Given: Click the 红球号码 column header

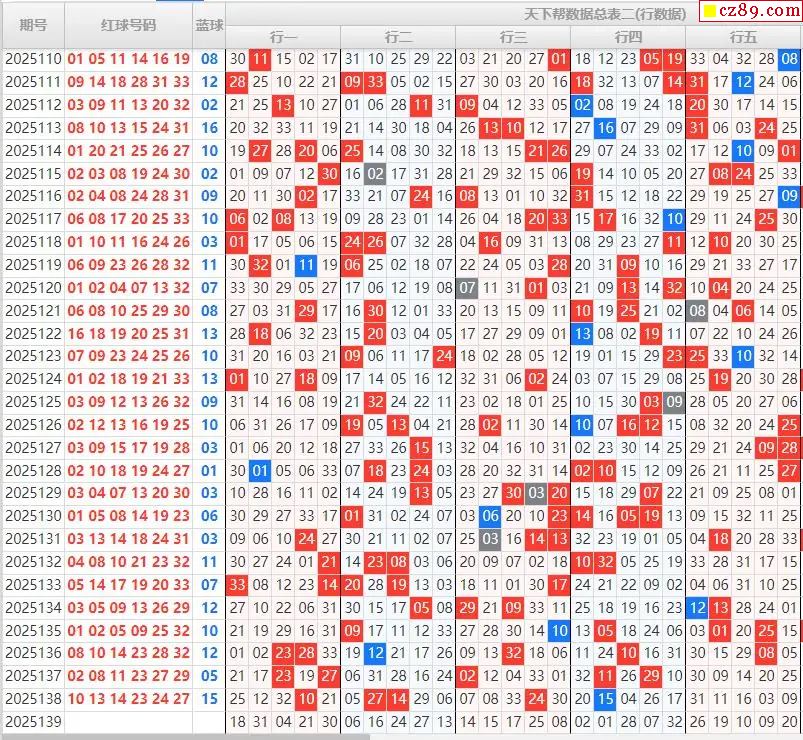Looking at the screenshot, I should pyautogui.click(x=129, y=25).
